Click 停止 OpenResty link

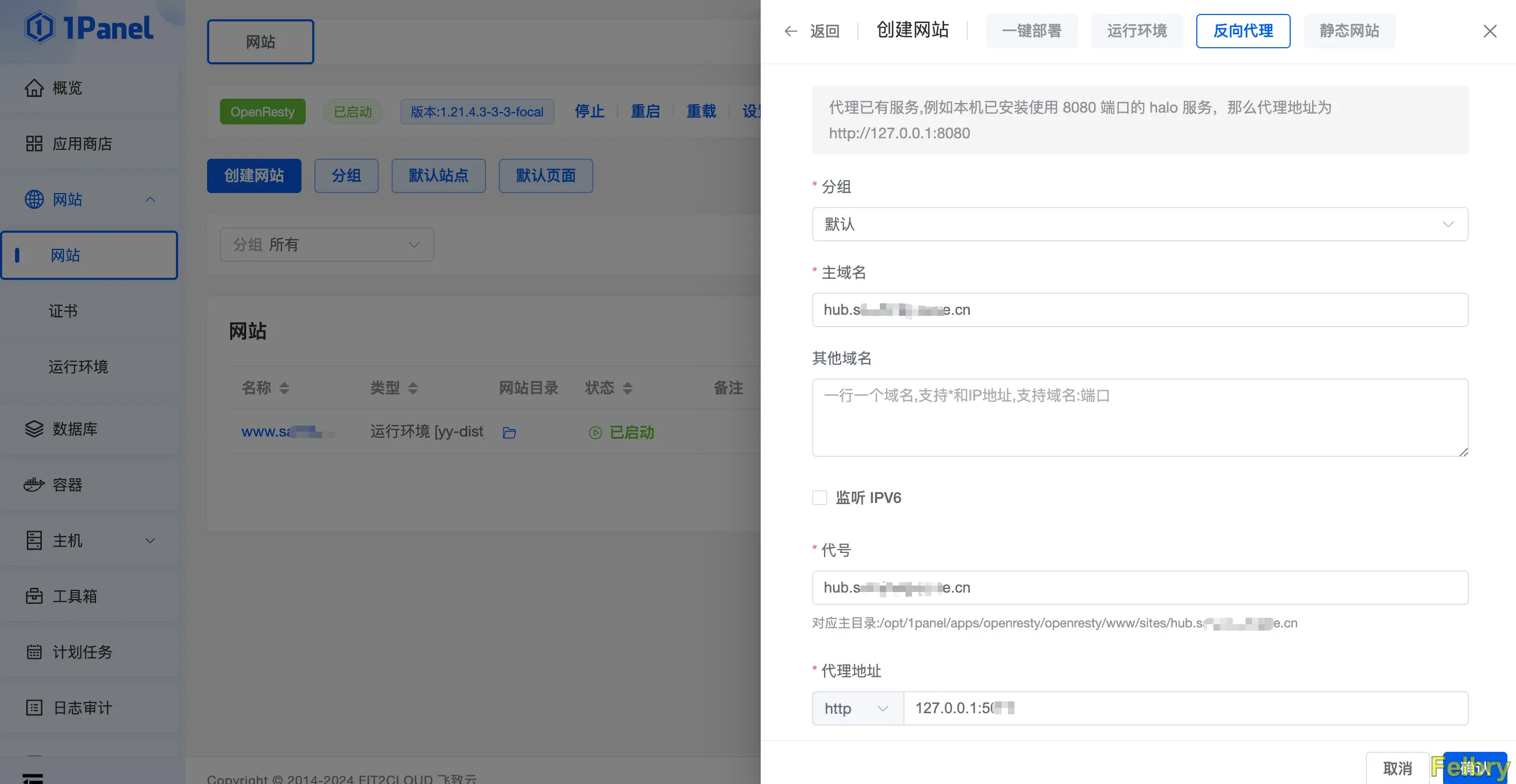tap(589, 112)
